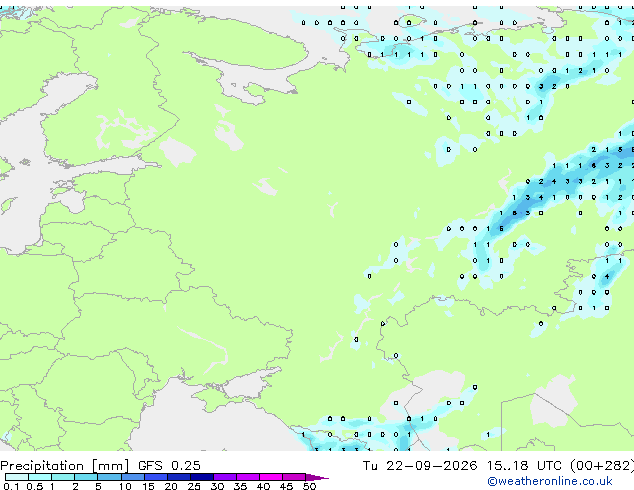The width and height of the screenshot is (634, 490).
Task: Click the 0.1–0.5 mm legend swatch
Action: click(17, 477)
